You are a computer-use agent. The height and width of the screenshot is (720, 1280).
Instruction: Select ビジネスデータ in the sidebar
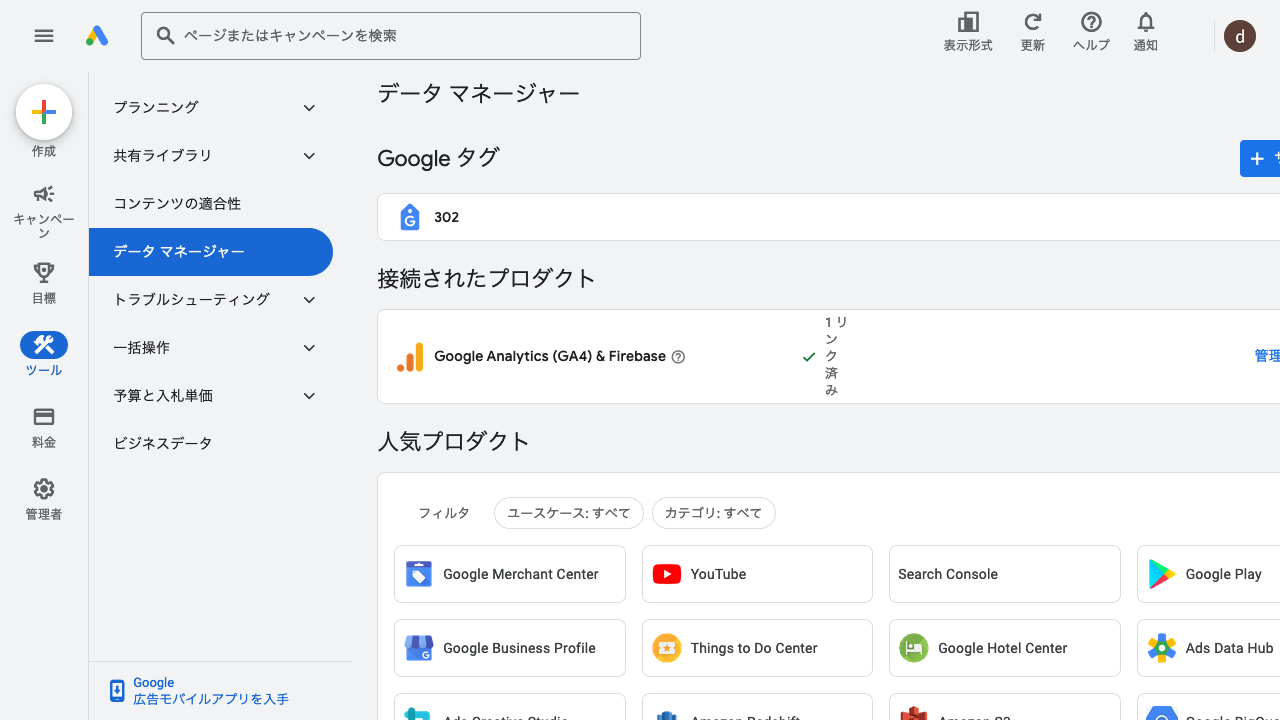163,444
